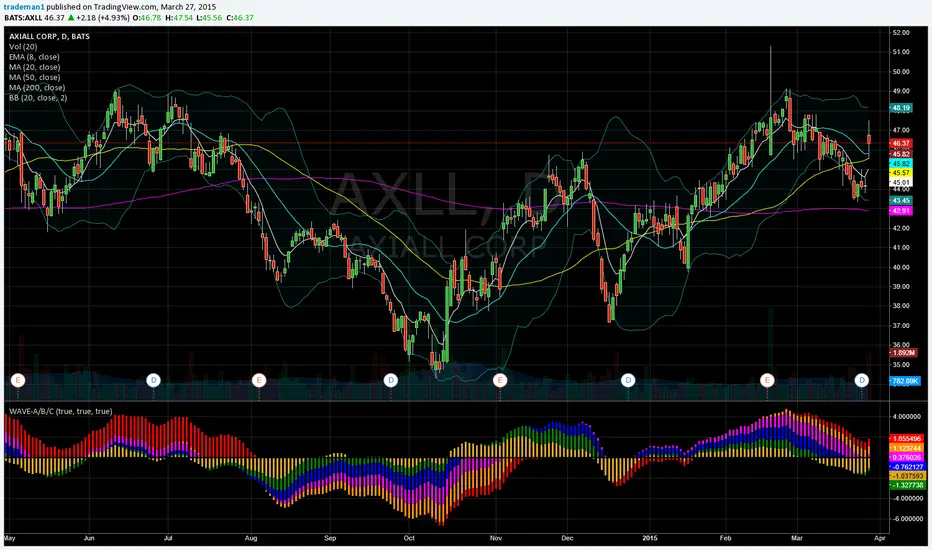
Task: Click the blue 782.89K volume label
Action: (x=905, y=381)
